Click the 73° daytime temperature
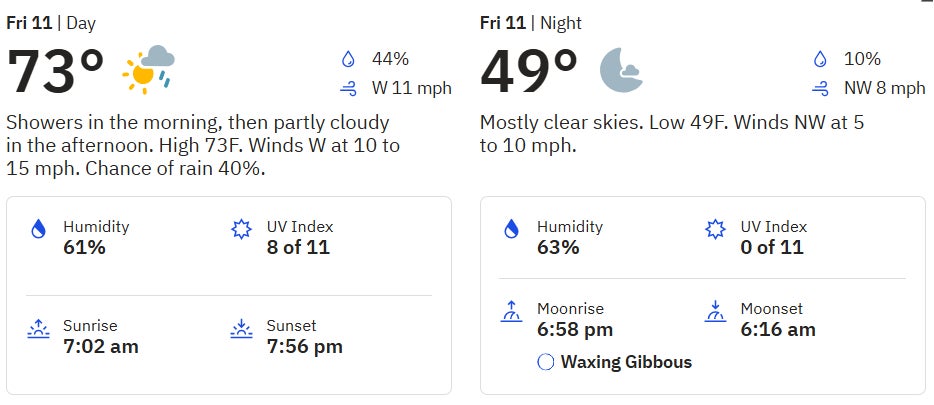 coord(56,71)
